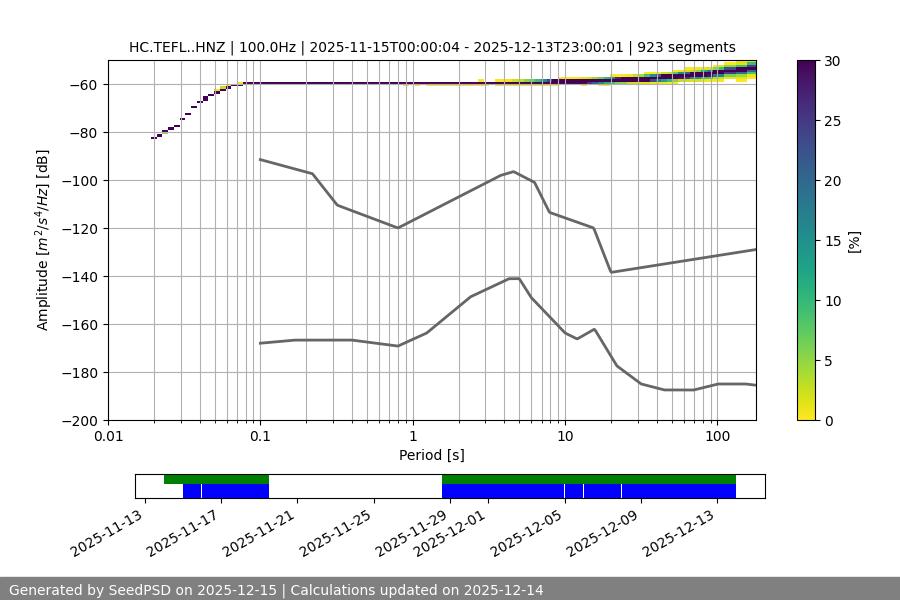Screen dimensions: 900x600
Task: Click the [%] colorbar axis label
Action: [x=853, y=241]
